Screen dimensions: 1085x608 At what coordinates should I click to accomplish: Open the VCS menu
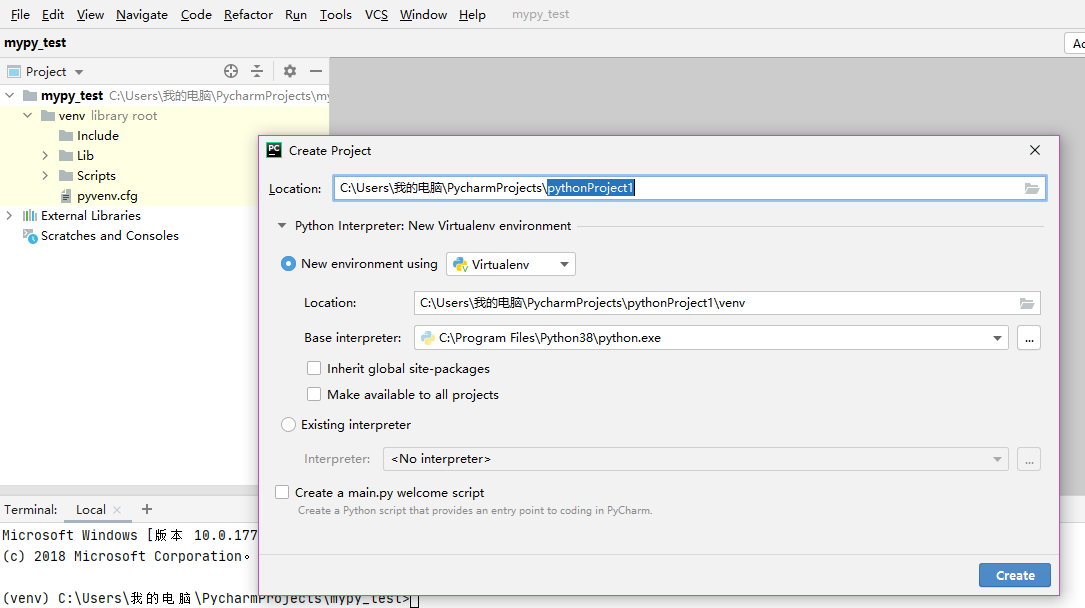(376, 15)
